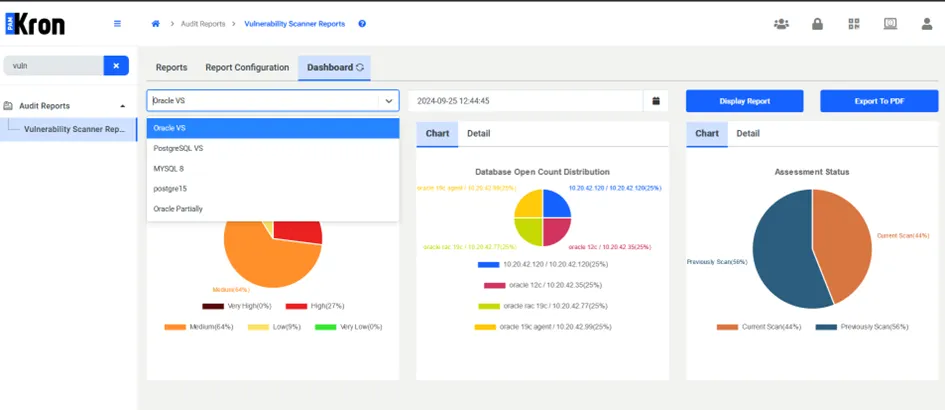Image resolution: width=945 pixels, height=410 pixels.
Task: Select Detail tab in Assessment Status panel
Action: (x=748, y=134)
